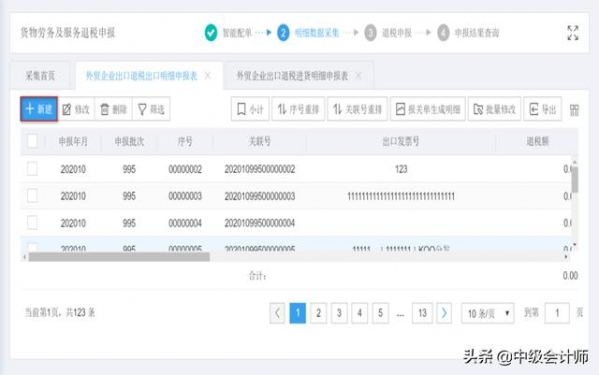Click the 导出 export button
The height and width of the screenshot is (375, 599).
point(542,110)
